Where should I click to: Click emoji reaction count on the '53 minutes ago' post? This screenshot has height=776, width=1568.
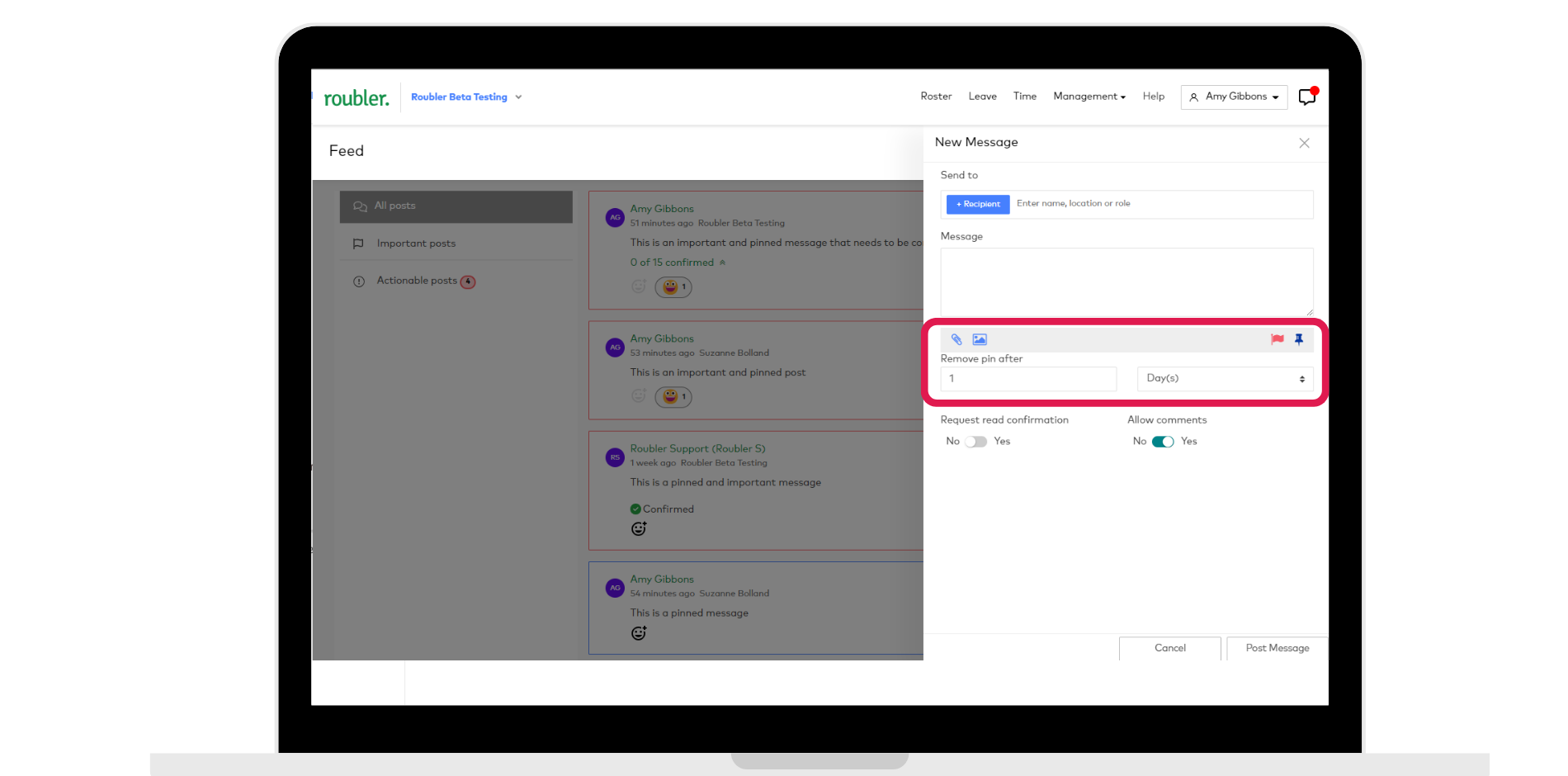tap(673, 396)
